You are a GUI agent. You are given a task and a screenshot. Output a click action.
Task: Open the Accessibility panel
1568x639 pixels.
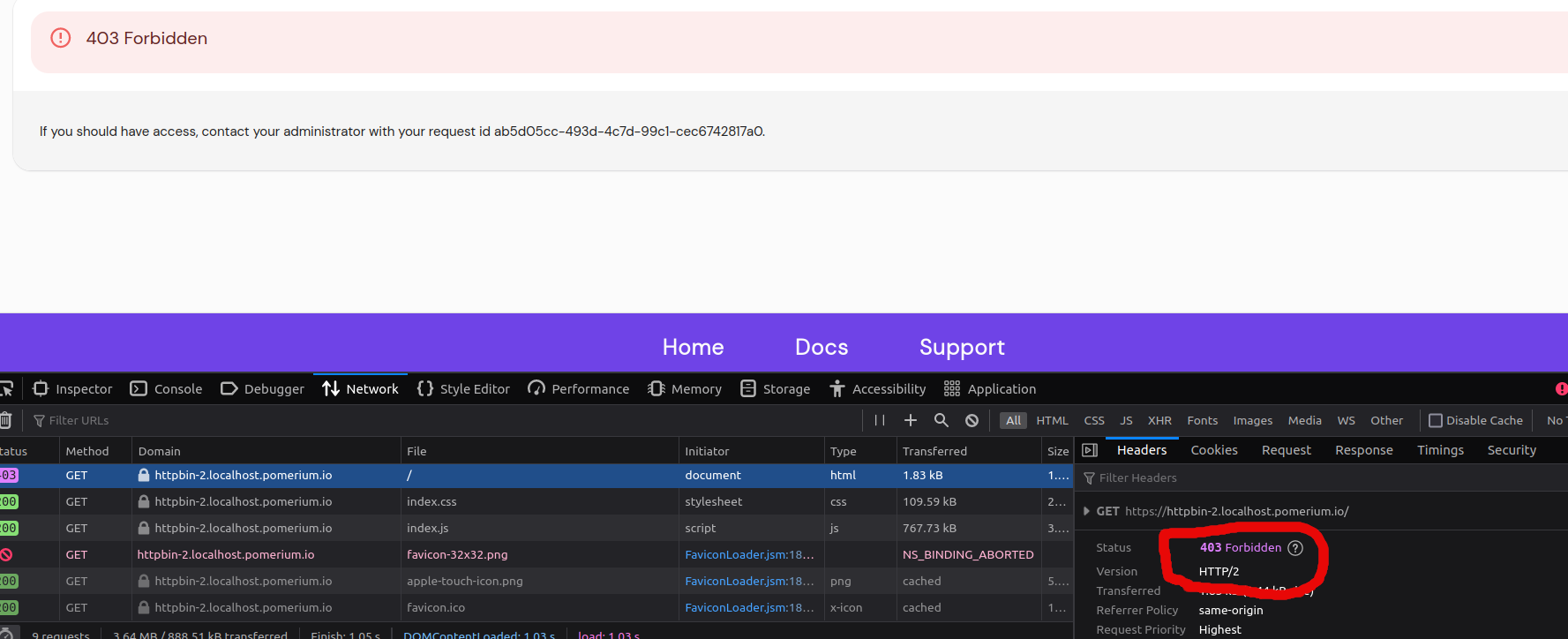(878, 388)
